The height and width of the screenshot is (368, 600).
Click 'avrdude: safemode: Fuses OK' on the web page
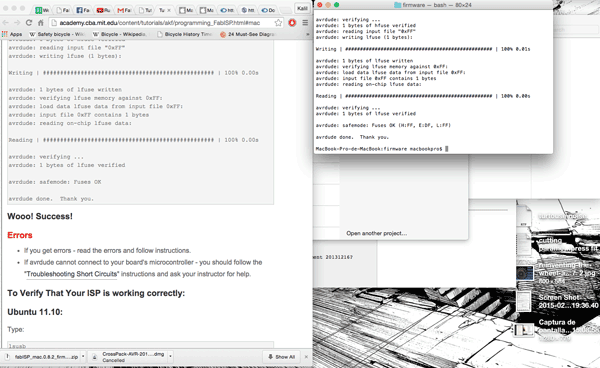55,182
